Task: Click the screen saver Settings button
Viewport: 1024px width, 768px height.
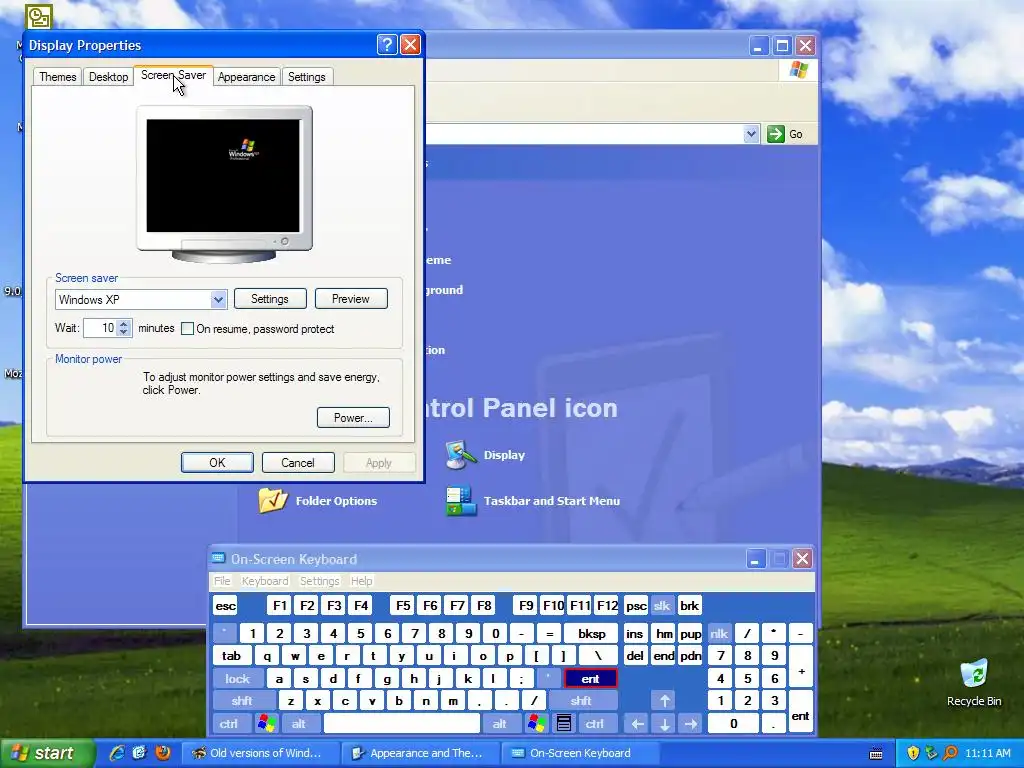Action: pyautogui.click(x=270, y=298)
